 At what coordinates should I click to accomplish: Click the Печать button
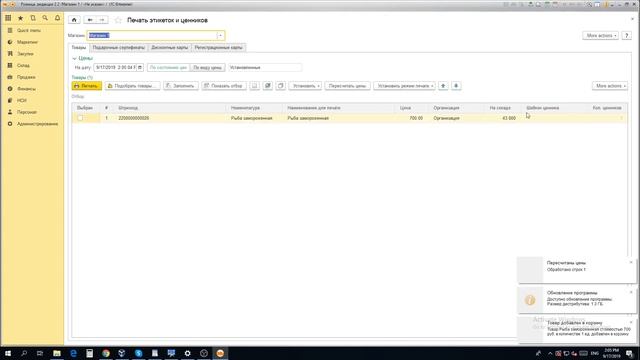pyautogui.click(x=87, y=86)
